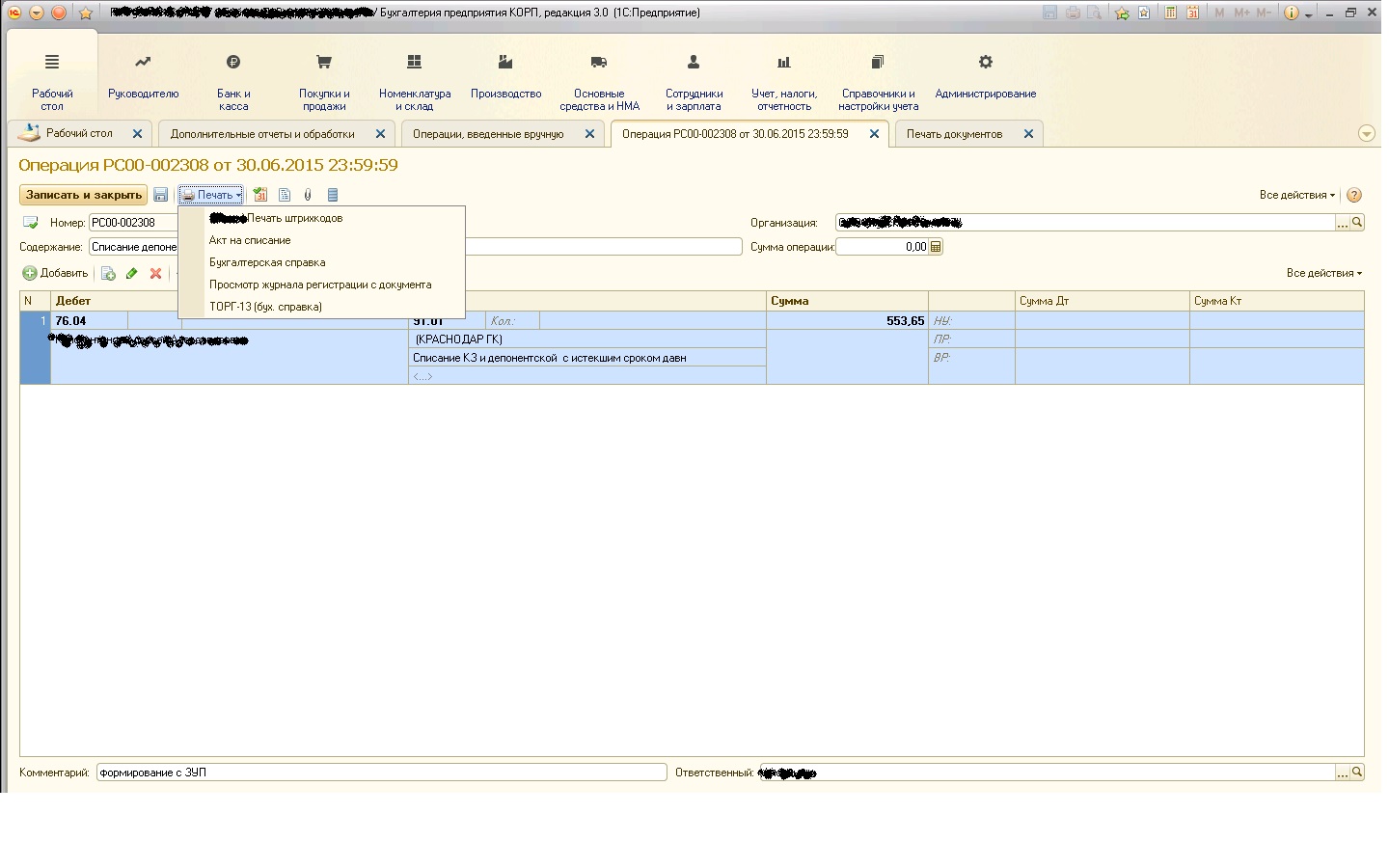The image size is (1389, 868).
Task: Open Основные средства и НМА section
Action: pyautogui.click(x=599, y=82)
